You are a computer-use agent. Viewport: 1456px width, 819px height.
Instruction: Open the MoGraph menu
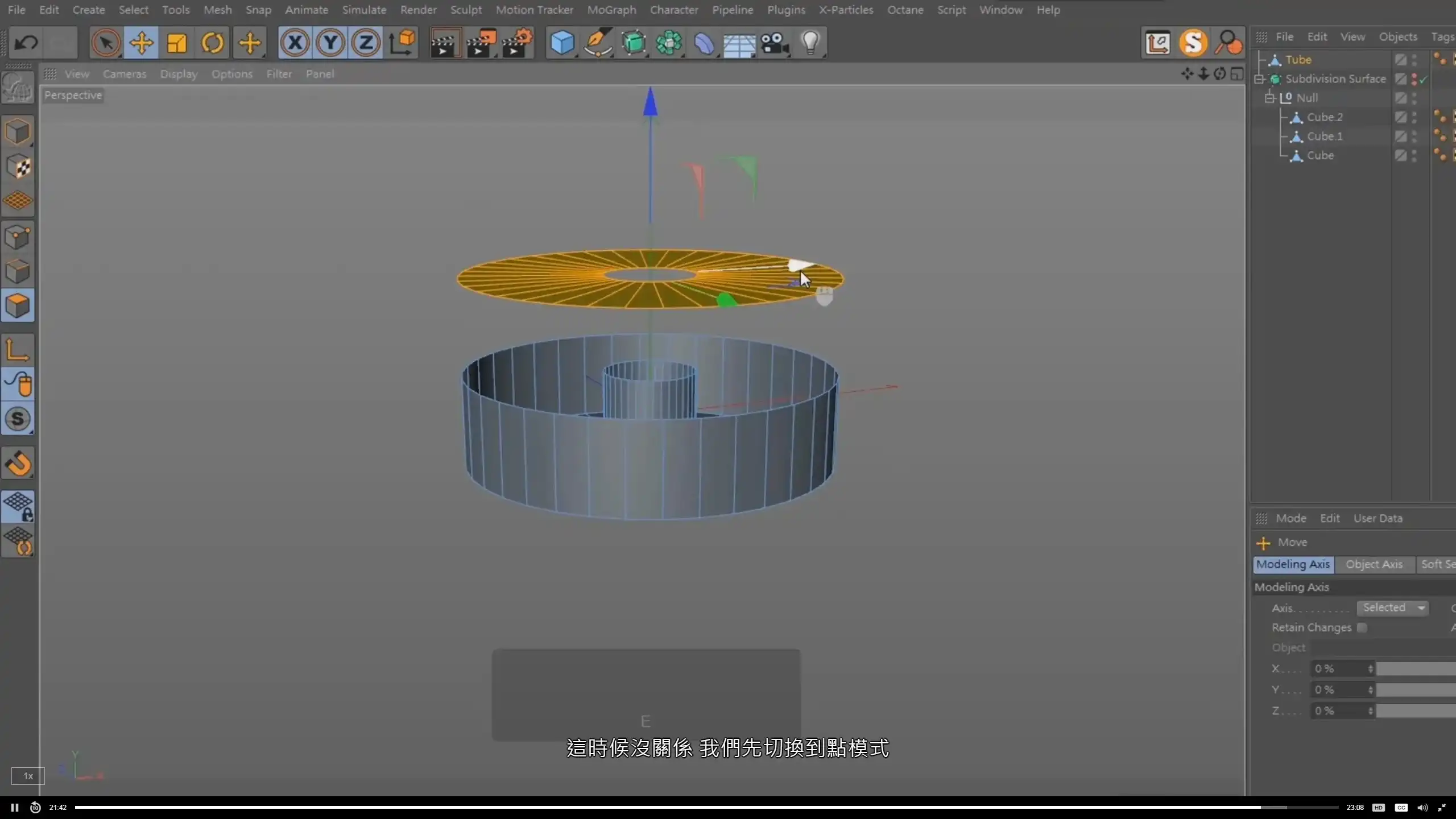point(611,10)
